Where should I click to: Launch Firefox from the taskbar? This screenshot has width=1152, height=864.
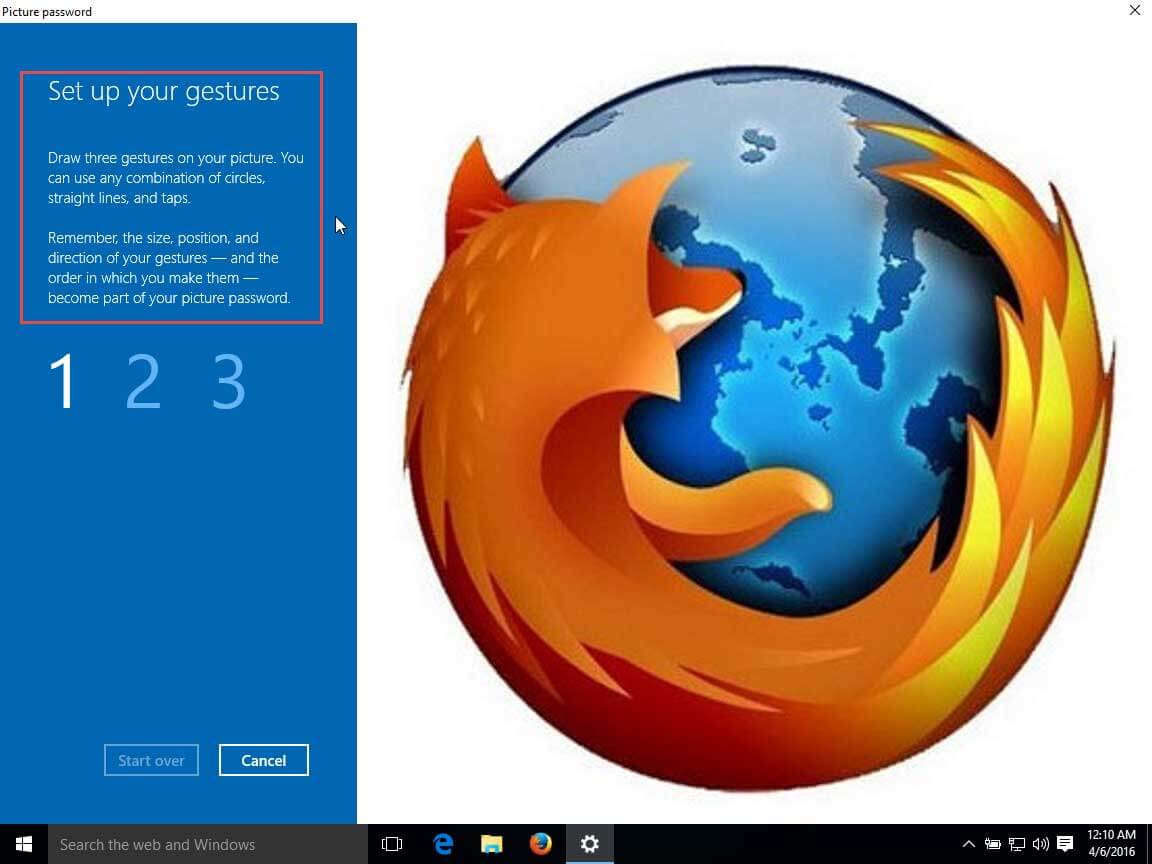[x=541, y=844]
